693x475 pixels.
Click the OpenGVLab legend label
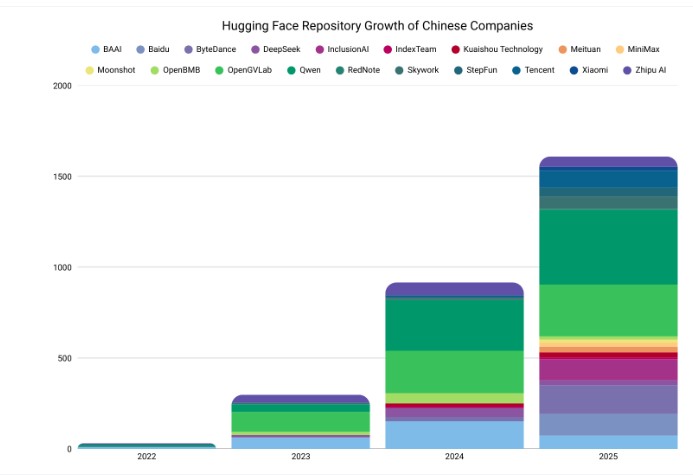250,70
